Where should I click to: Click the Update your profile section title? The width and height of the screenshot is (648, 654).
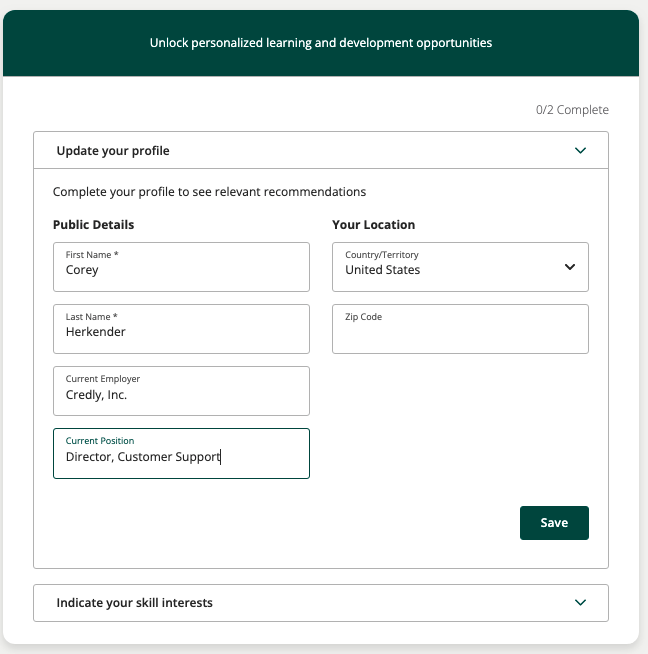pos(113,151)
